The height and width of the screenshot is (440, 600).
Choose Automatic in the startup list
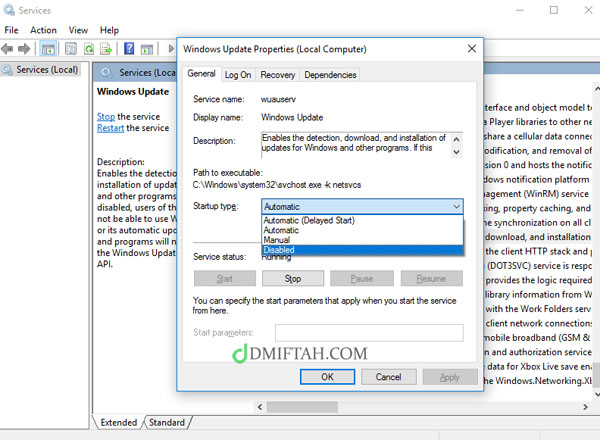[362, 230]
